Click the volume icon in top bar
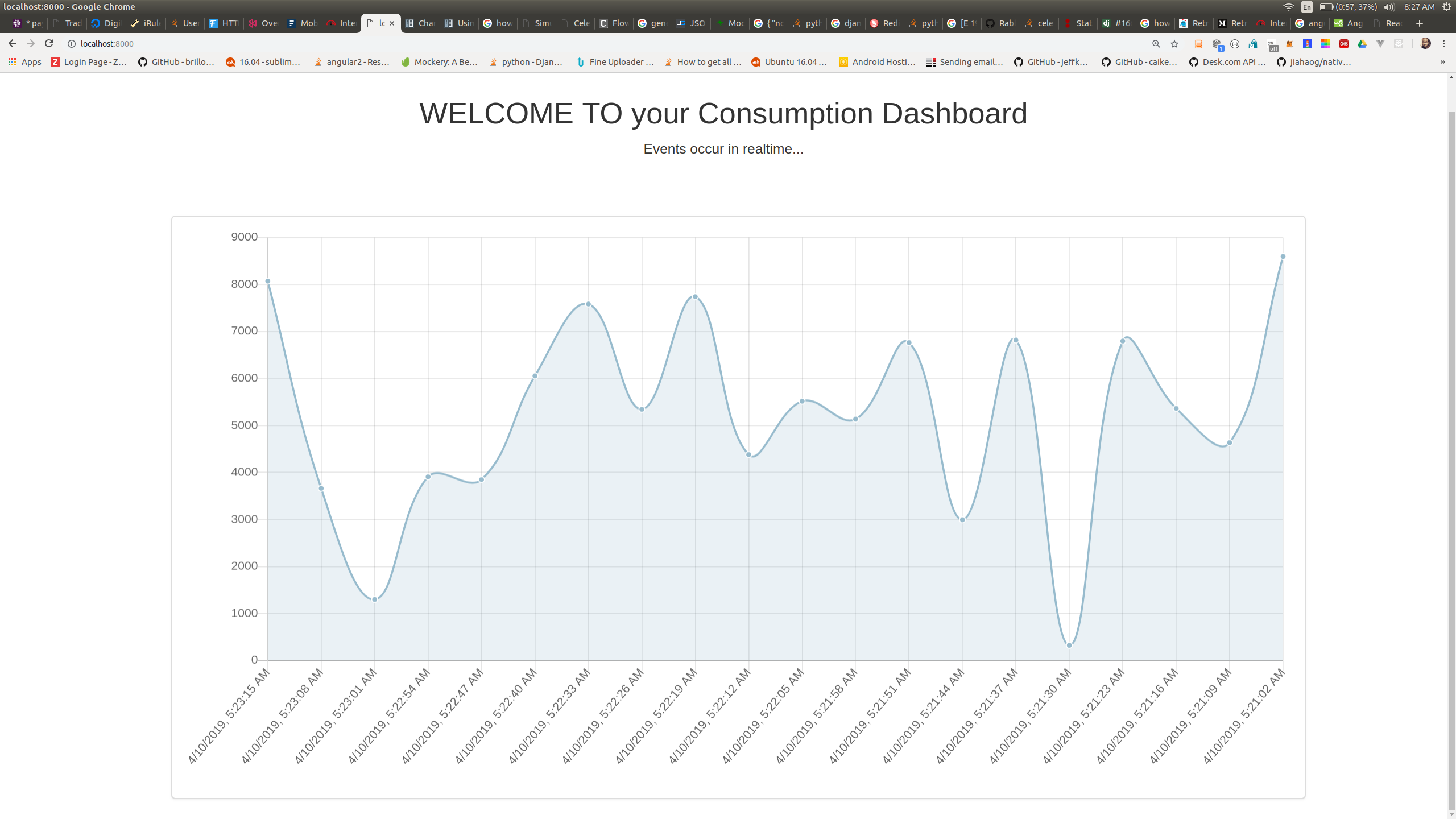The width and height of the screenshot is (1456, 819). 1389,7
